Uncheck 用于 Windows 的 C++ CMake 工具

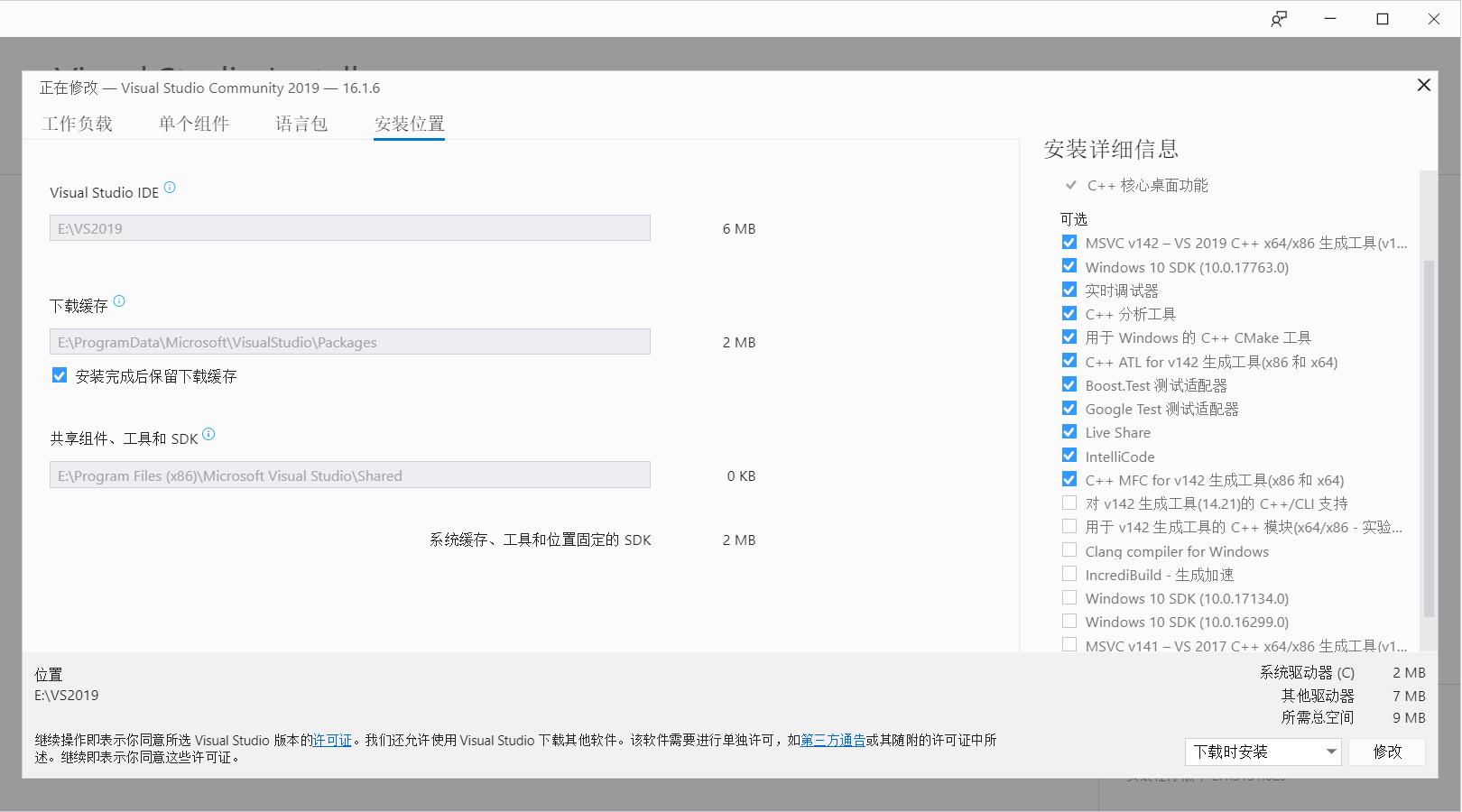click(1069, 337)
